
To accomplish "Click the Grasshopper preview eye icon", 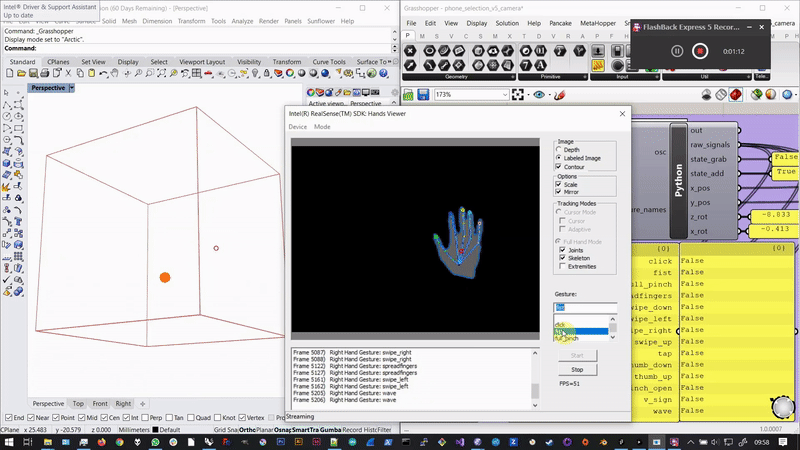I will click(x=541, y=95).
